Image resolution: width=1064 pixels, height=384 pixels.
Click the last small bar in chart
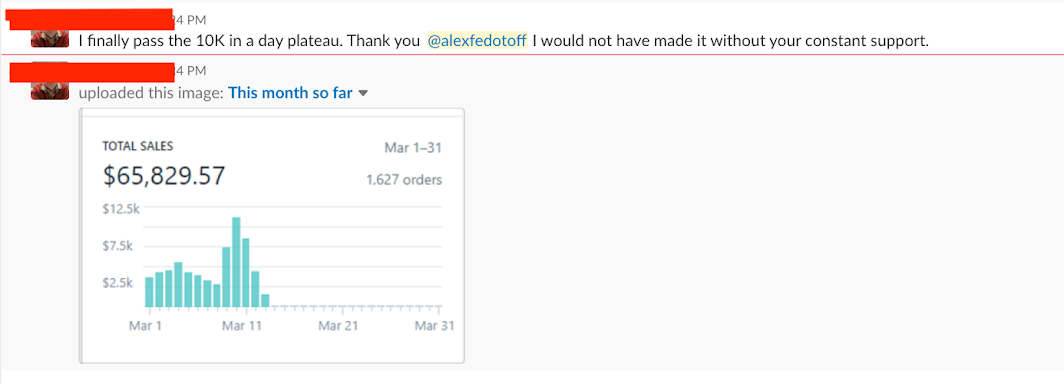[x=265, y=301]
